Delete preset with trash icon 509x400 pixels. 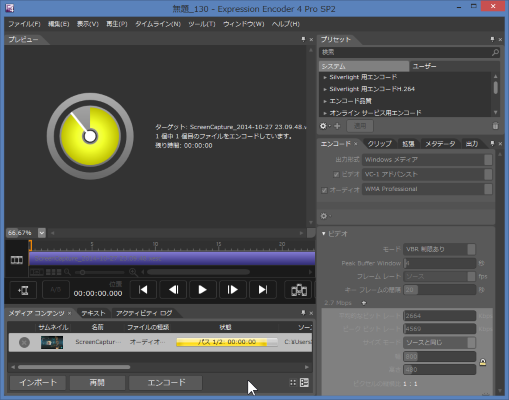click(495, 126)
